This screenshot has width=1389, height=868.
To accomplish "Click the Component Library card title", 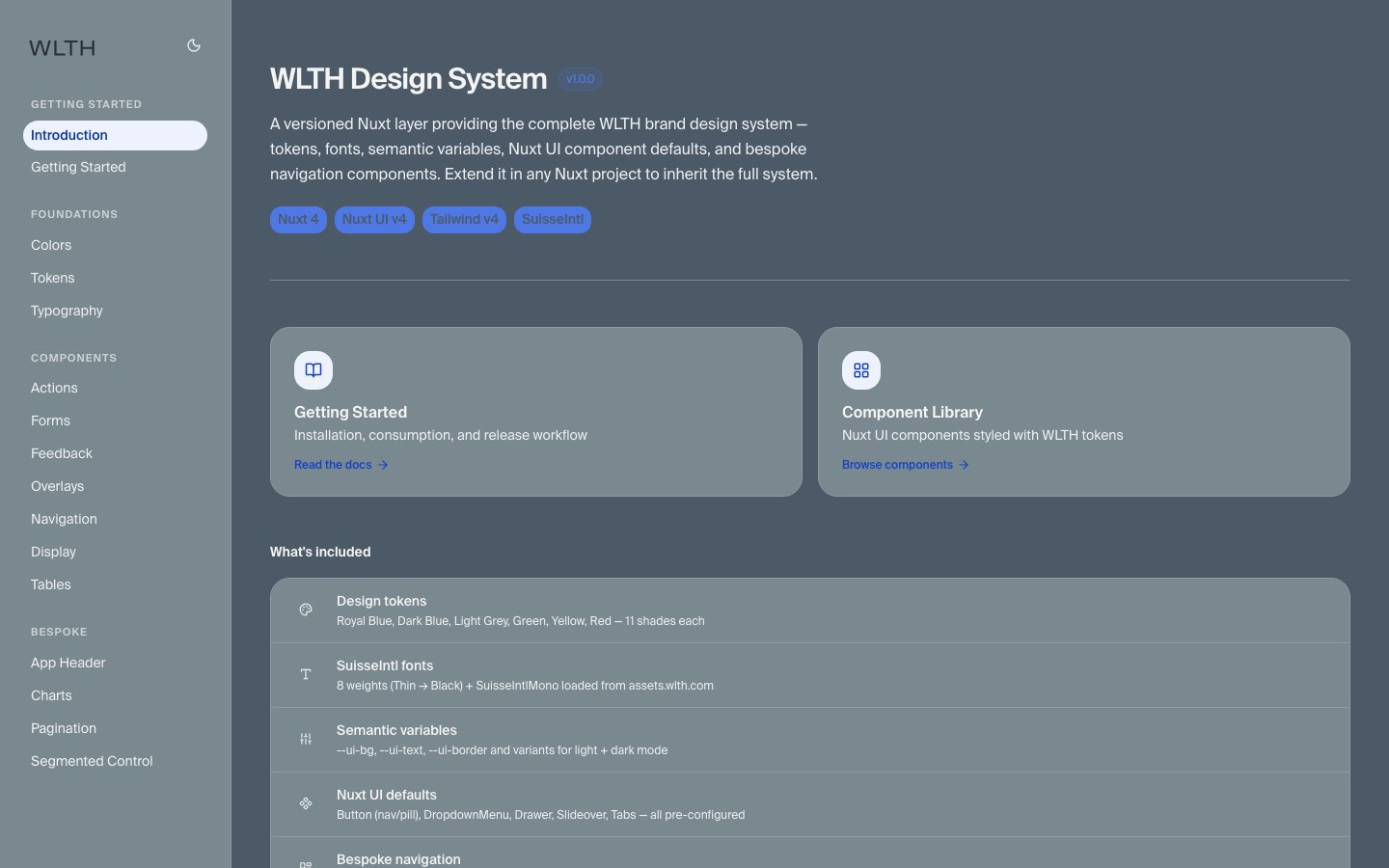I will tap(912, 412).
